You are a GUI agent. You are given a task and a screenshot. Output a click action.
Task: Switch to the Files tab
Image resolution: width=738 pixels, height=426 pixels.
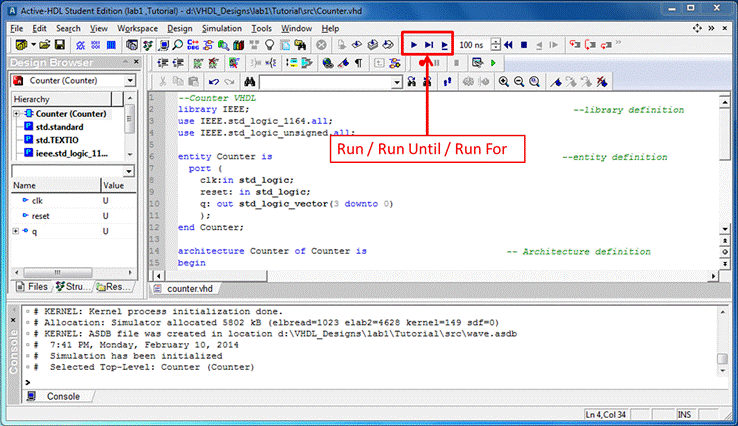tap(32, 287)
